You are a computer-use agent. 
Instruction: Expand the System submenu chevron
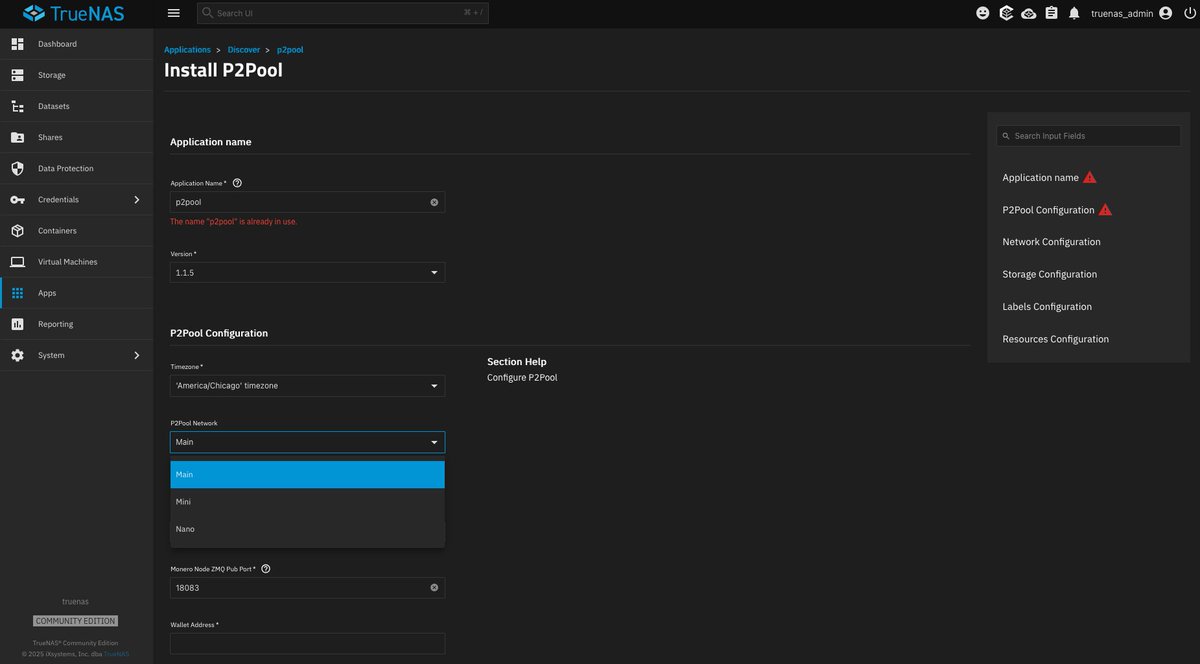coord(137,355)
